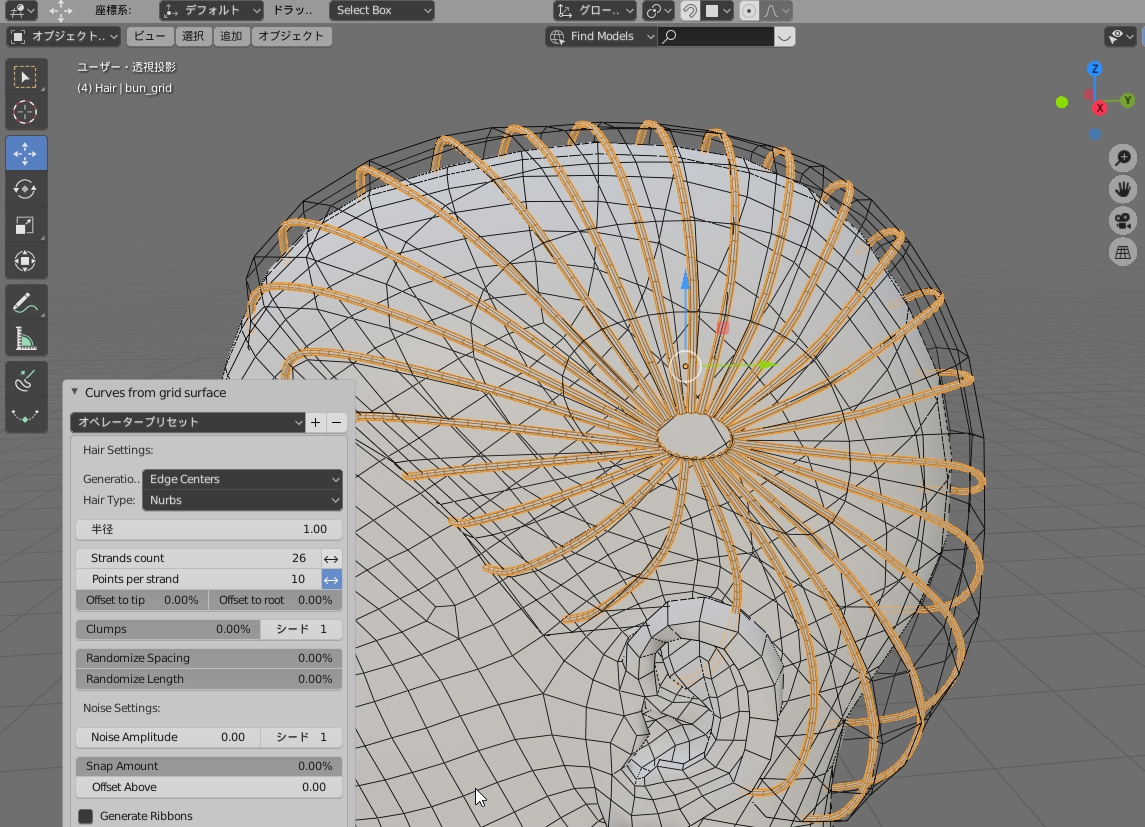1145x827 pixels.
Task: Enable the Generate Ribbons checkbox
Action: pos(86,816)
